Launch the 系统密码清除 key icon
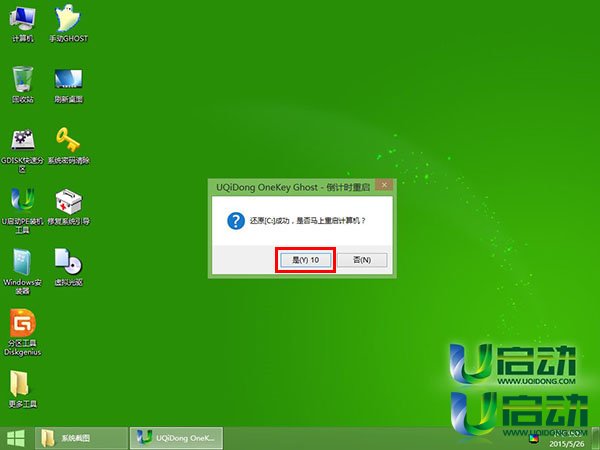Screen dimensions: 600x450 (x=68, y=146)
